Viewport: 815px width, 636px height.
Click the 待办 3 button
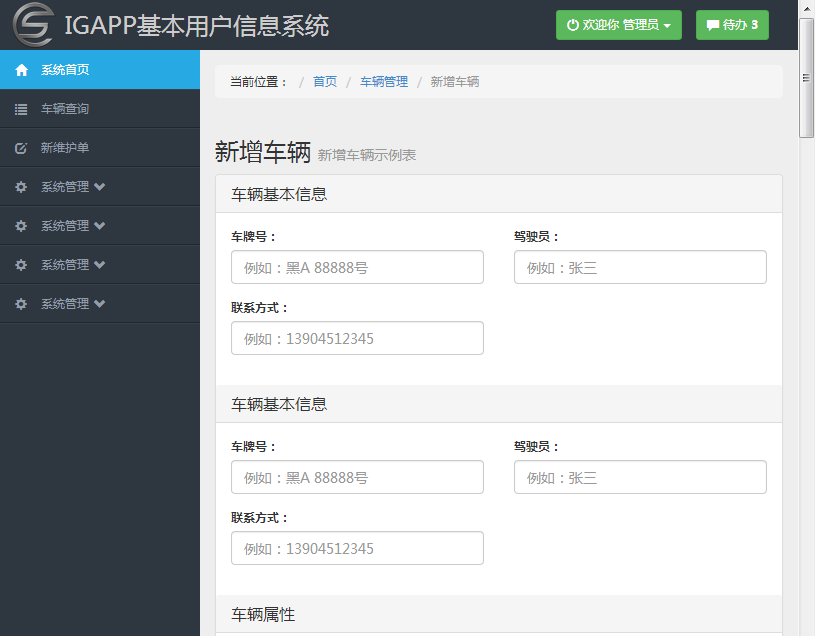pos(732,25)
